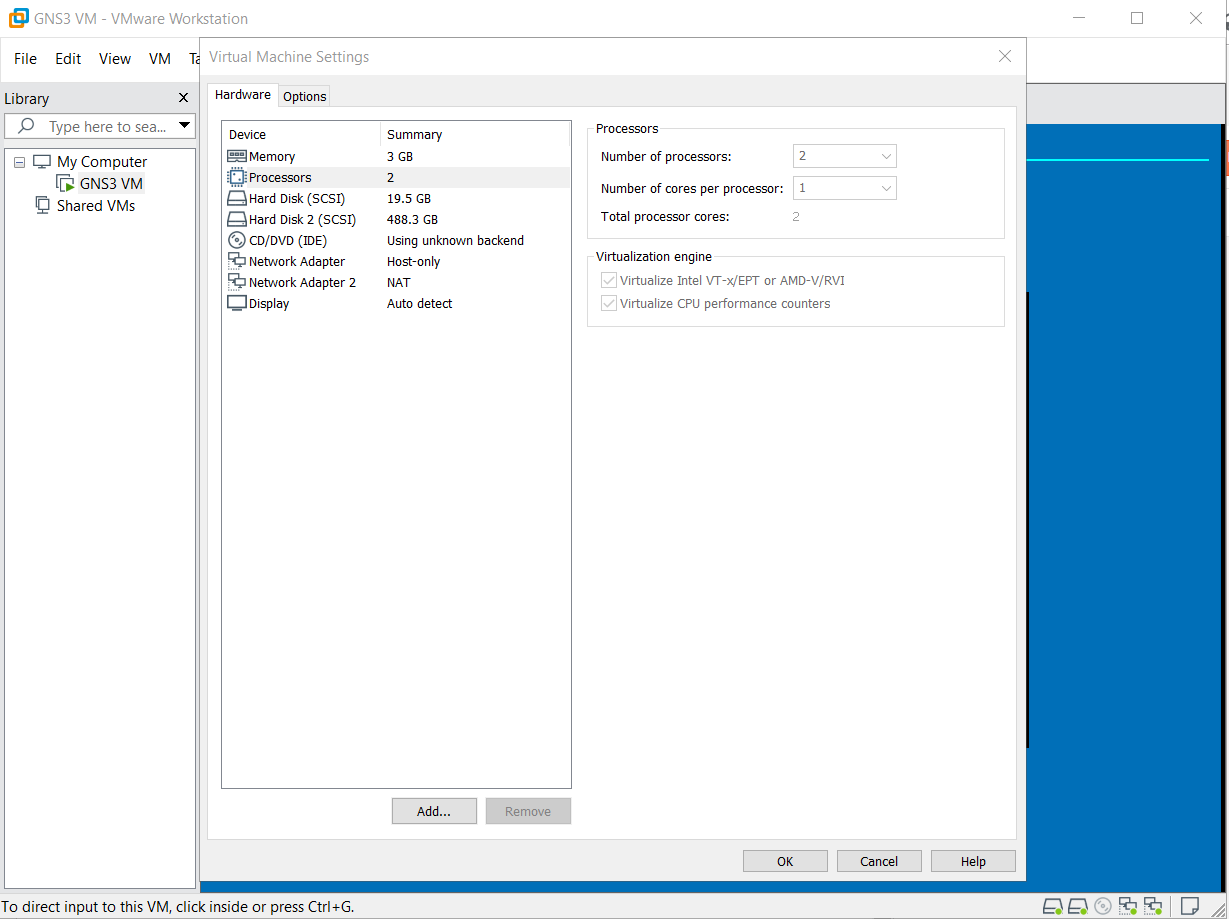Open the Number of processors dropdown
Screen dimensions: 1229x919
pyautogui.click(x=845, y=156)
